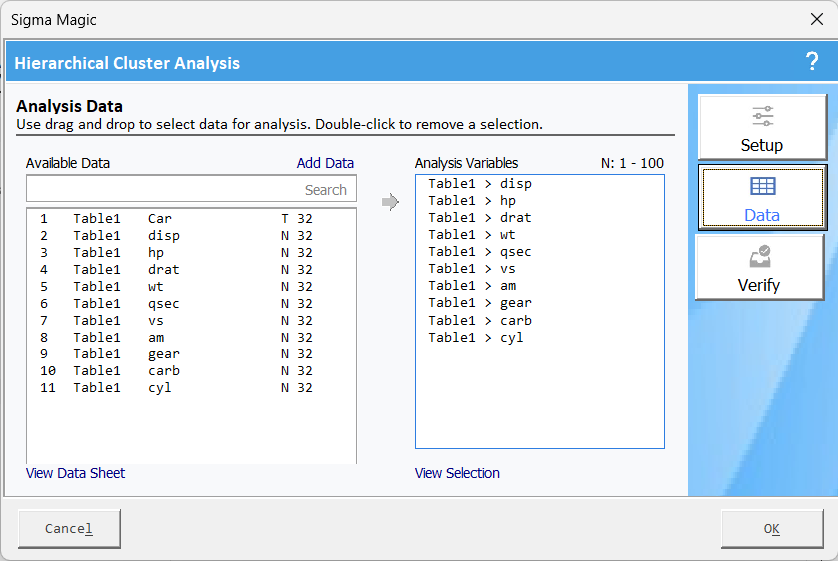Open the Setup tab with sliders icon
The image size is (838, 561).
point(762,127)
